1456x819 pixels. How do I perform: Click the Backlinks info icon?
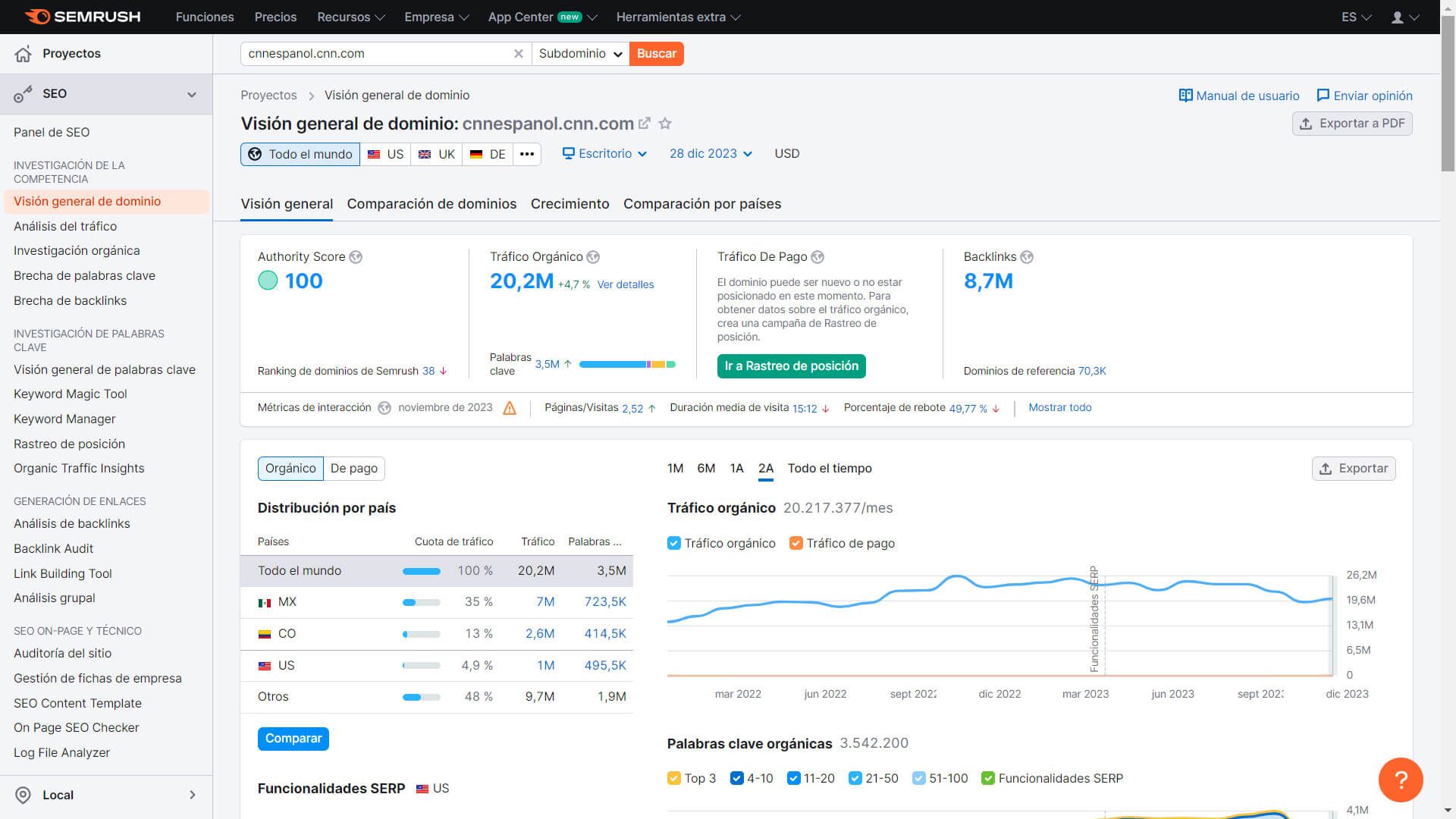(x=1027, y=256)
